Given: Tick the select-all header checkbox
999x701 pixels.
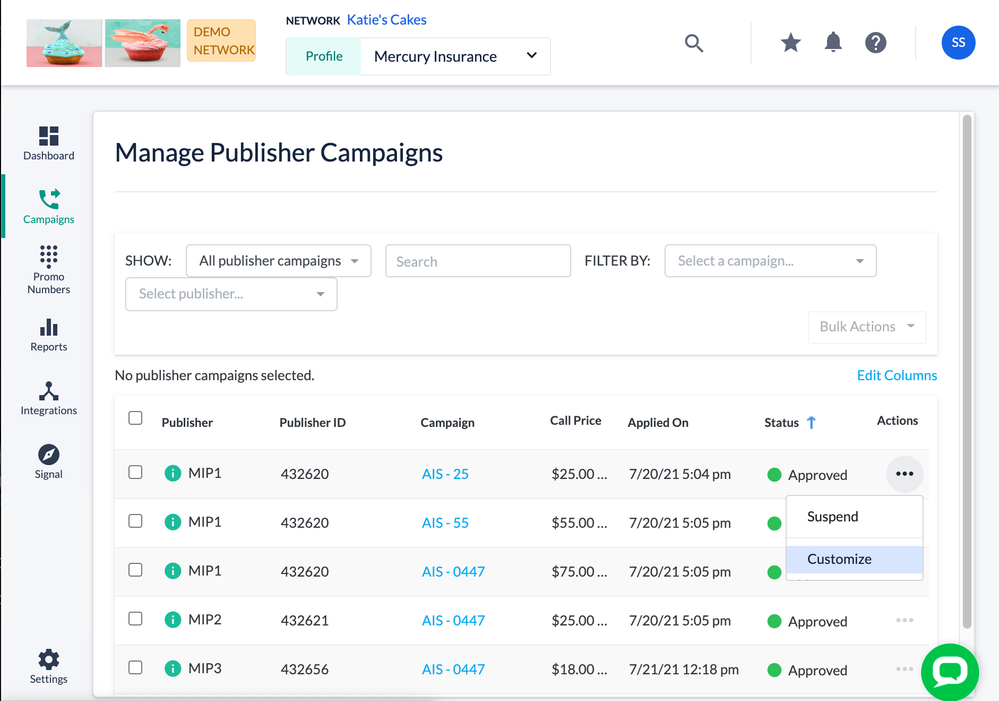Looking at the screenshot, I should pyautogui.click(x=136, y=419).
